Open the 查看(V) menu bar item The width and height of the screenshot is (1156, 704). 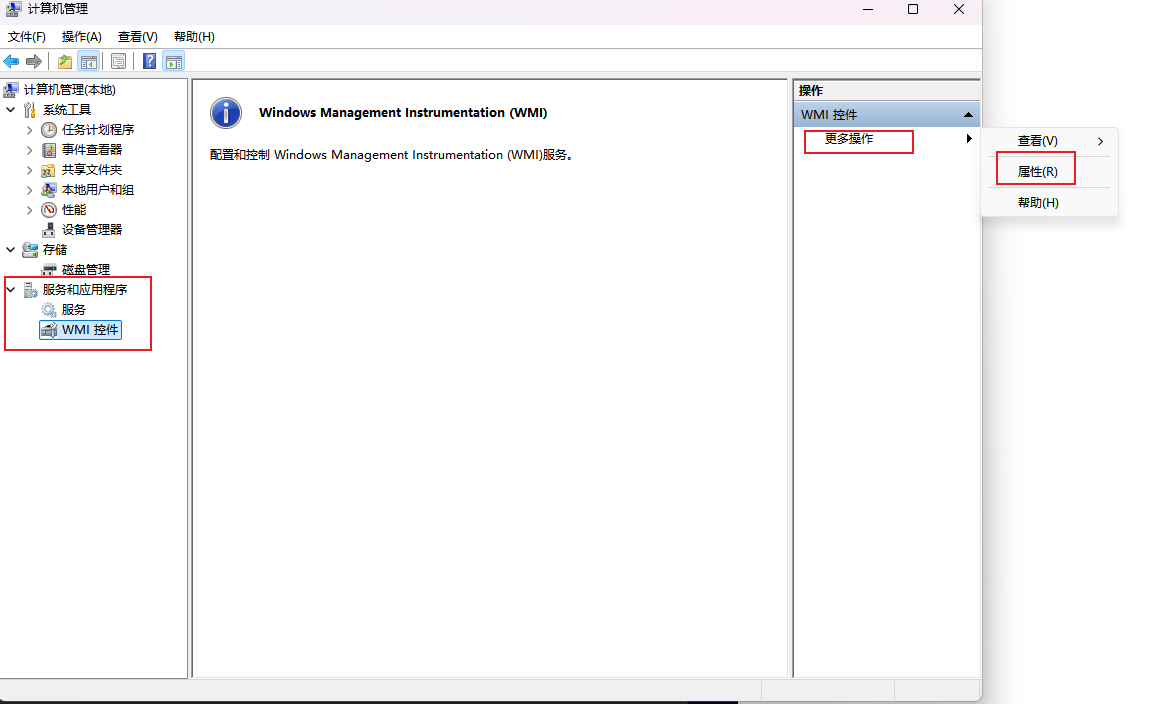tap(138, 37)
